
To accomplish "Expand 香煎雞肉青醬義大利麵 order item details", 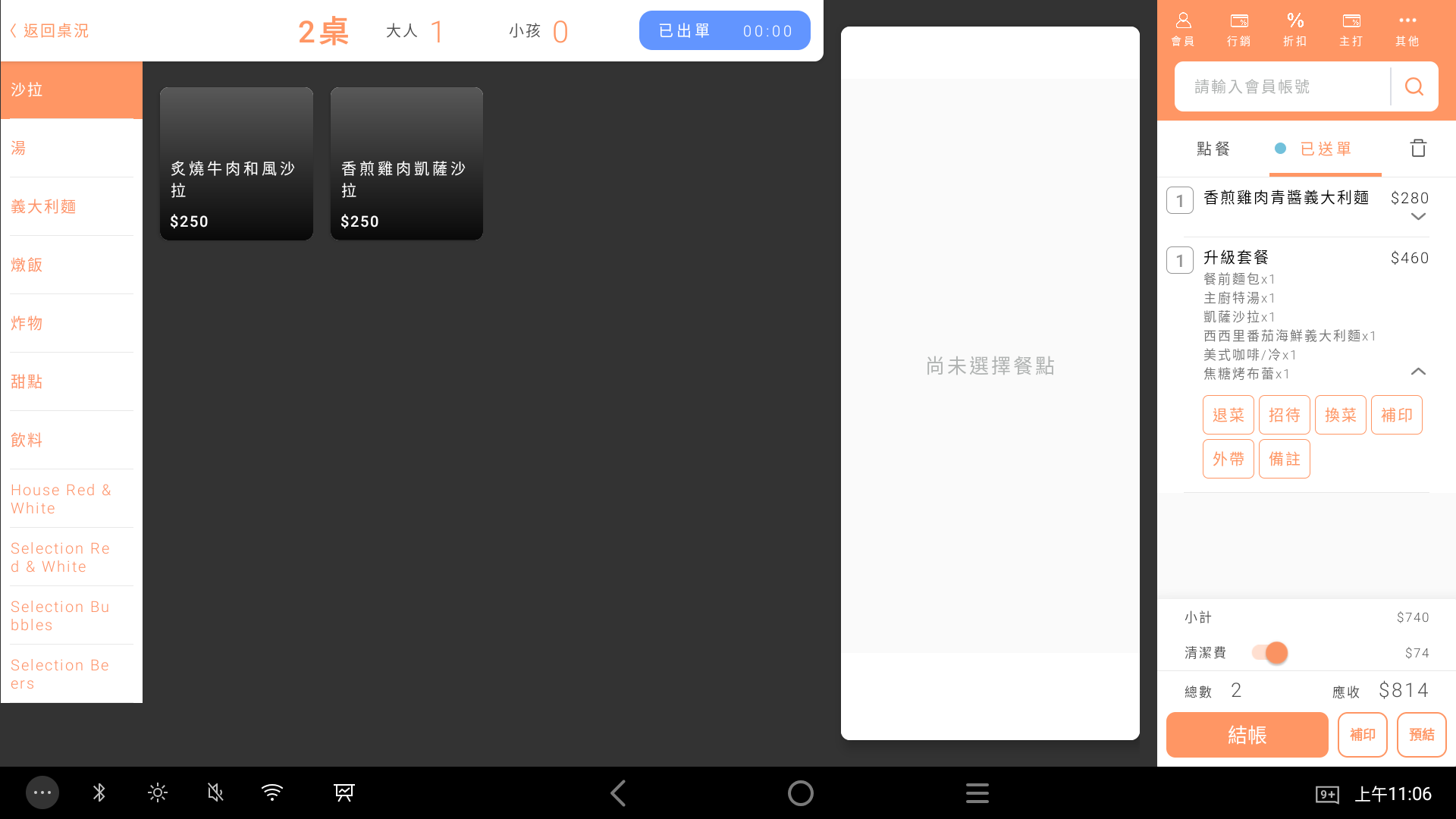I will tap(1418, 217).
